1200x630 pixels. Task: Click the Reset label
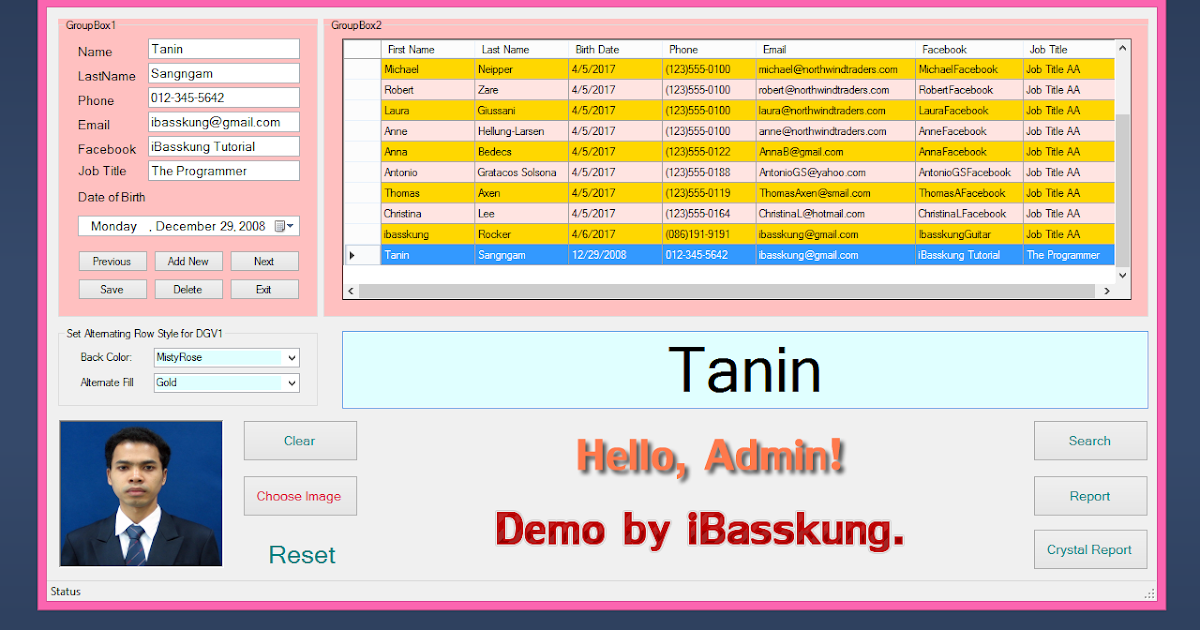click(300, 555)
